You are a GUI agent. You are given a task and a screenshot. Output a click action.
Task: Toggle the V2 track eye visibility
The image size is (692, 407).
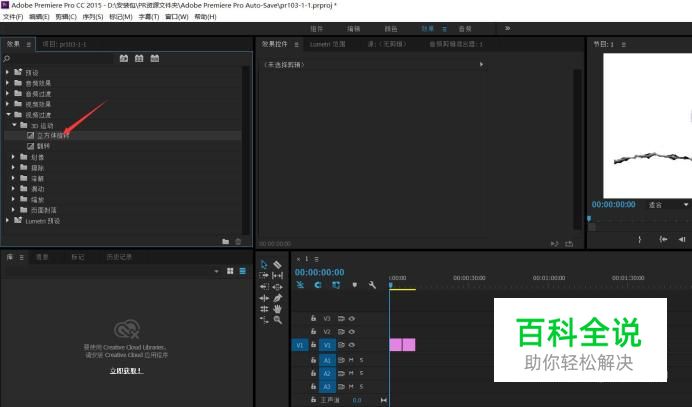(x=352, y=332)
